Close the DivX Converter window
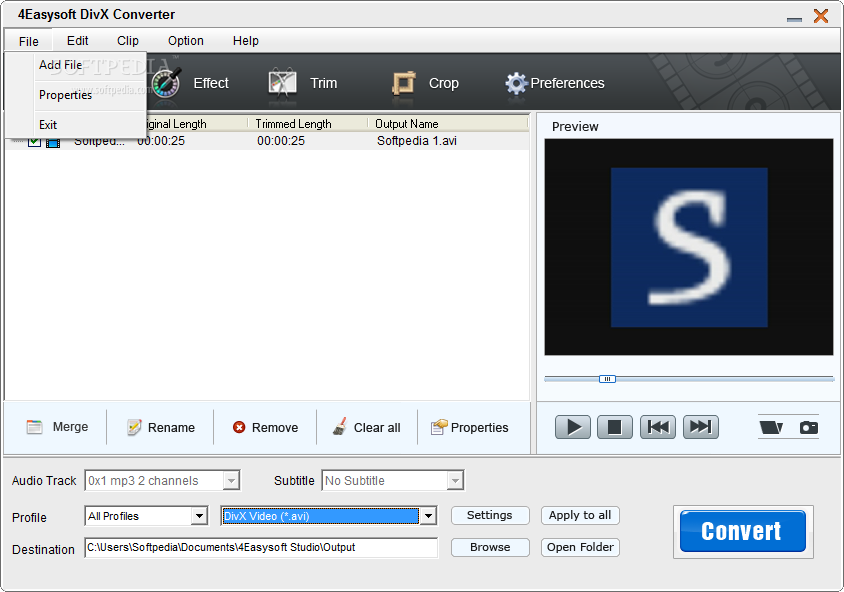The image size is (844, 592). tap(821, 16)
